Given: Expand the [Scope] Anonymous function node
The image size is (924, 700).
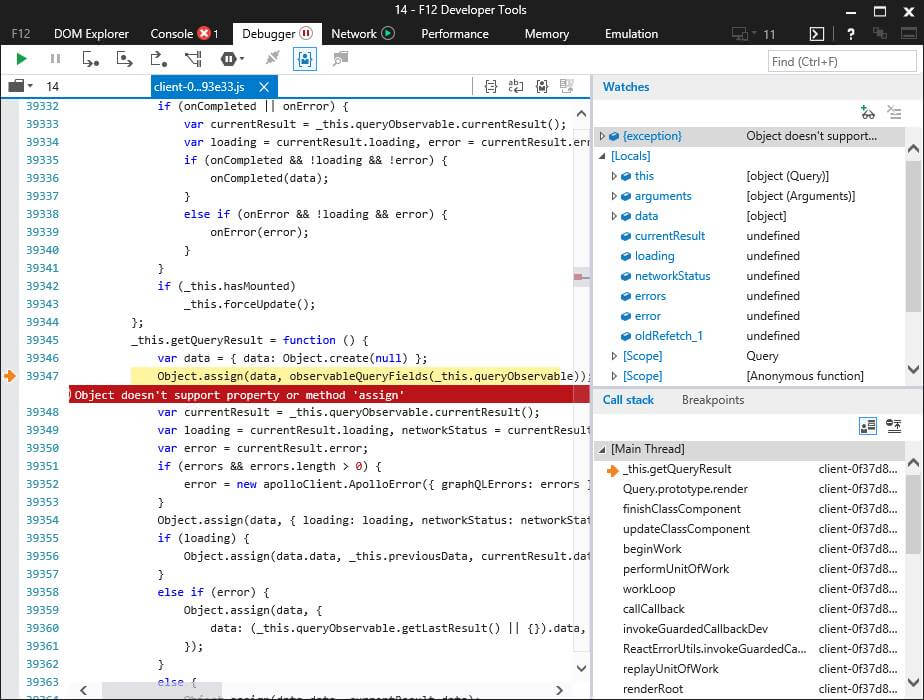Looking at the screenshot, I should point(614,376).
